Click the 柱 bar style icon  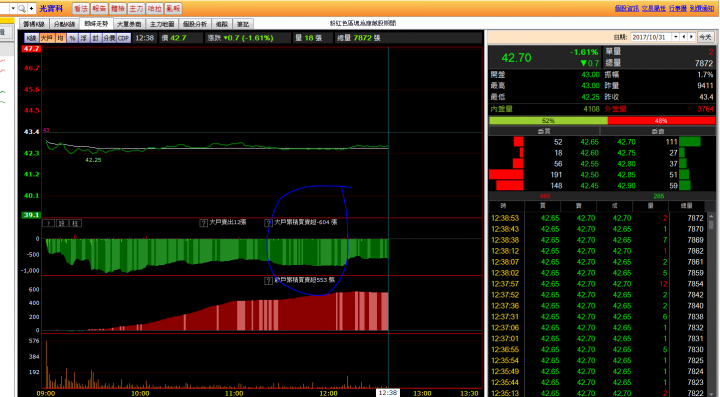click(x=76, y=223)
